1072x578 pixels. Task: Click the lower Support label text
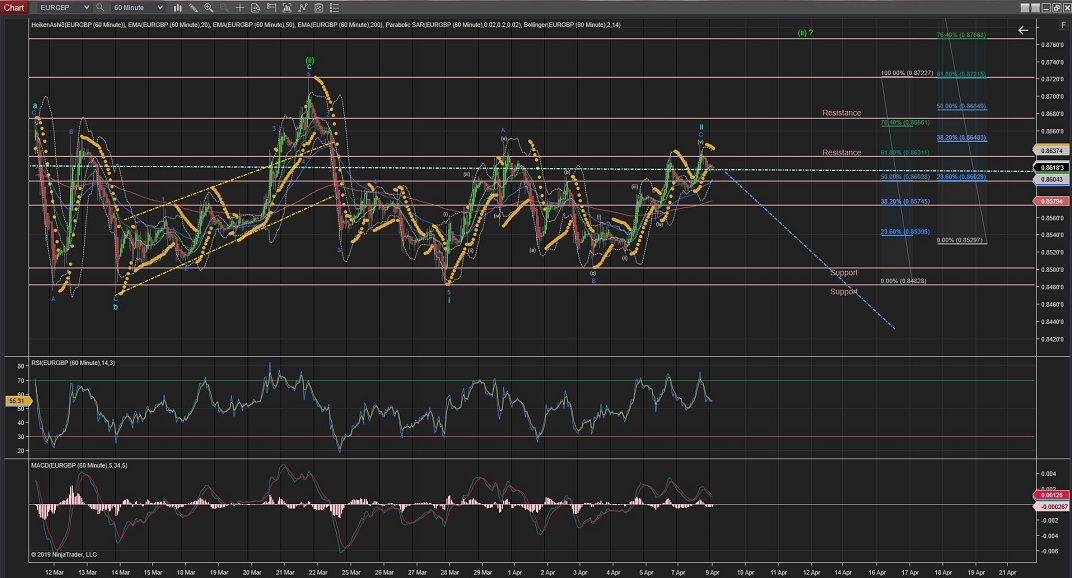click(x=844, y=291)
